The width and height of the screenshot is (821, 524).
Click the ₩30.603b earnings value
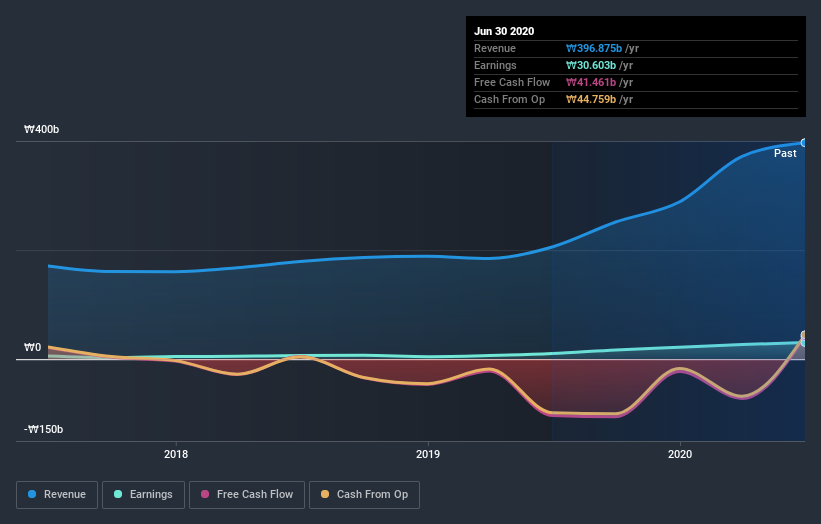(x=591, y=65)
